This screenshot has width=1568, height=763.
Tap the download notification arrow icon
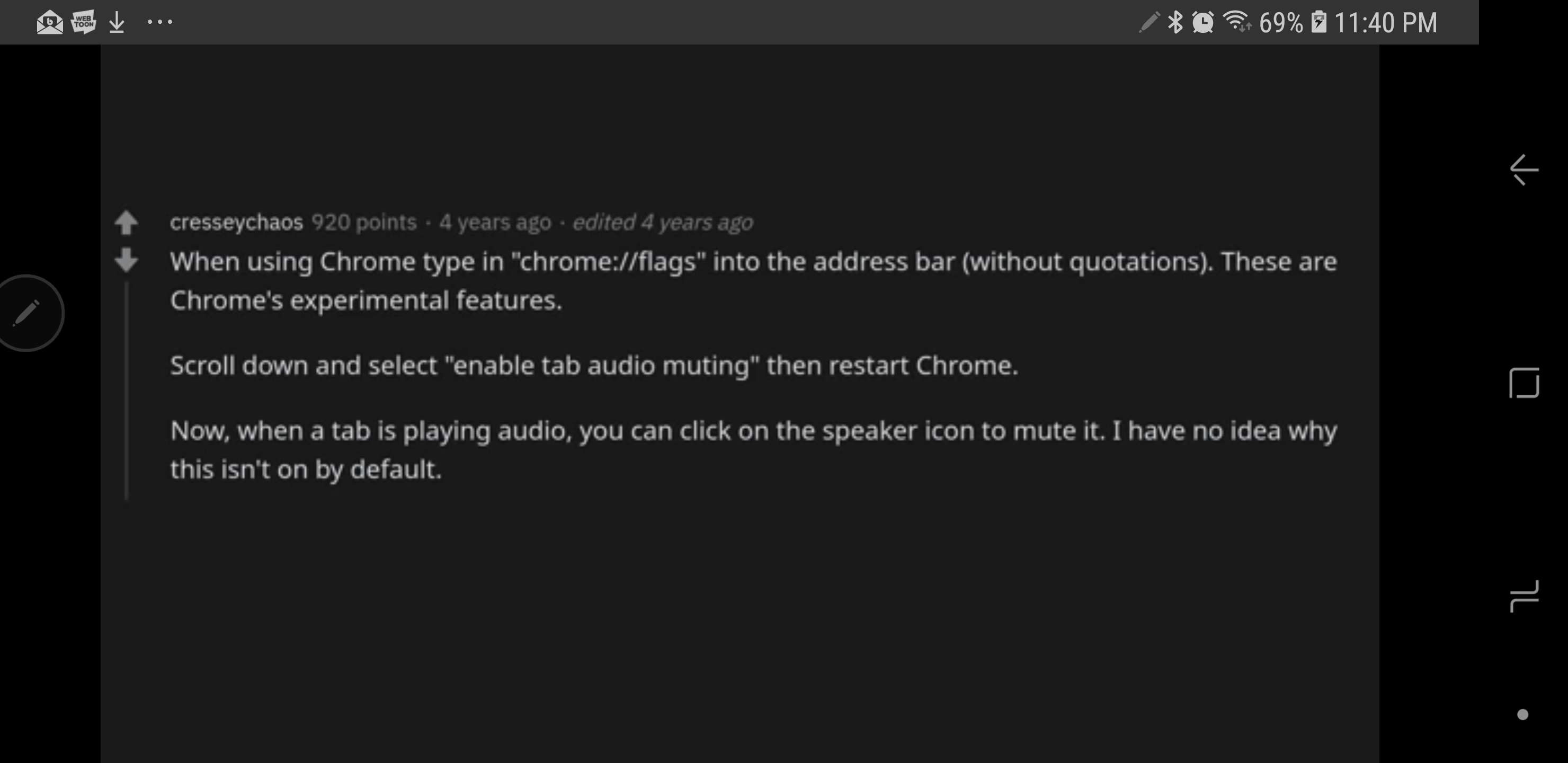[117, 23]
